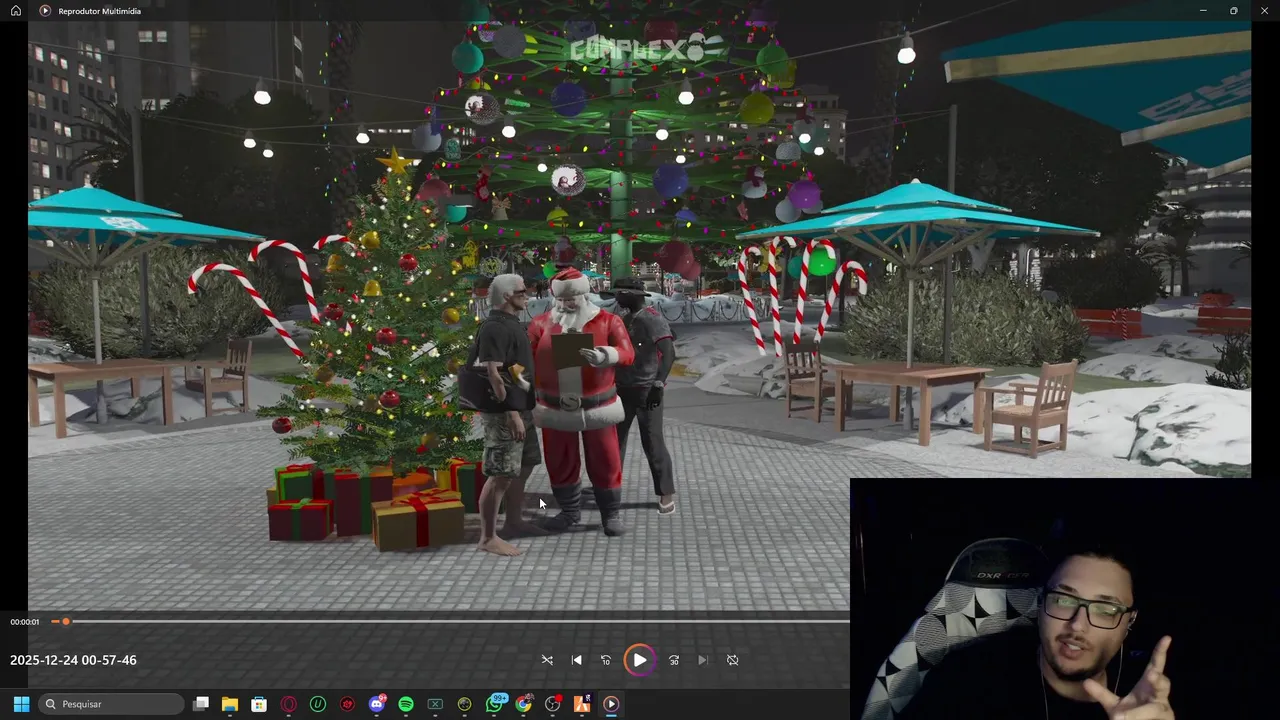Restore down the media player window

click(1234, 11)
